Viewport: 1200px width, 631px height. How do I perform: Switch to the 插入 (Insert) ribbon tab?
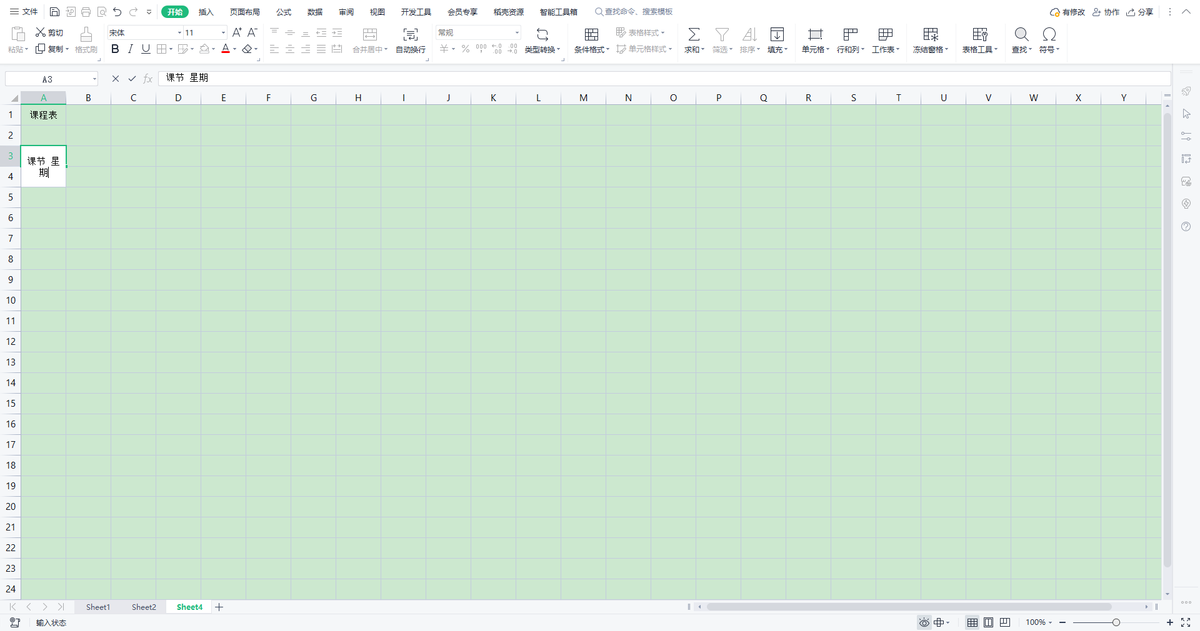tap(206, 12)
